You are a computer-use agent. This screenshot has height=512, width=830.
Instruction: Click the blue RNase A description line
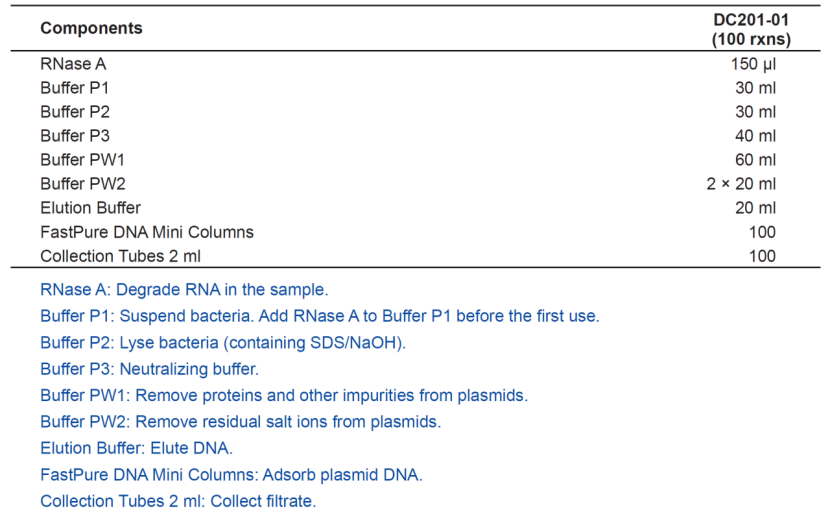(184, 290)
